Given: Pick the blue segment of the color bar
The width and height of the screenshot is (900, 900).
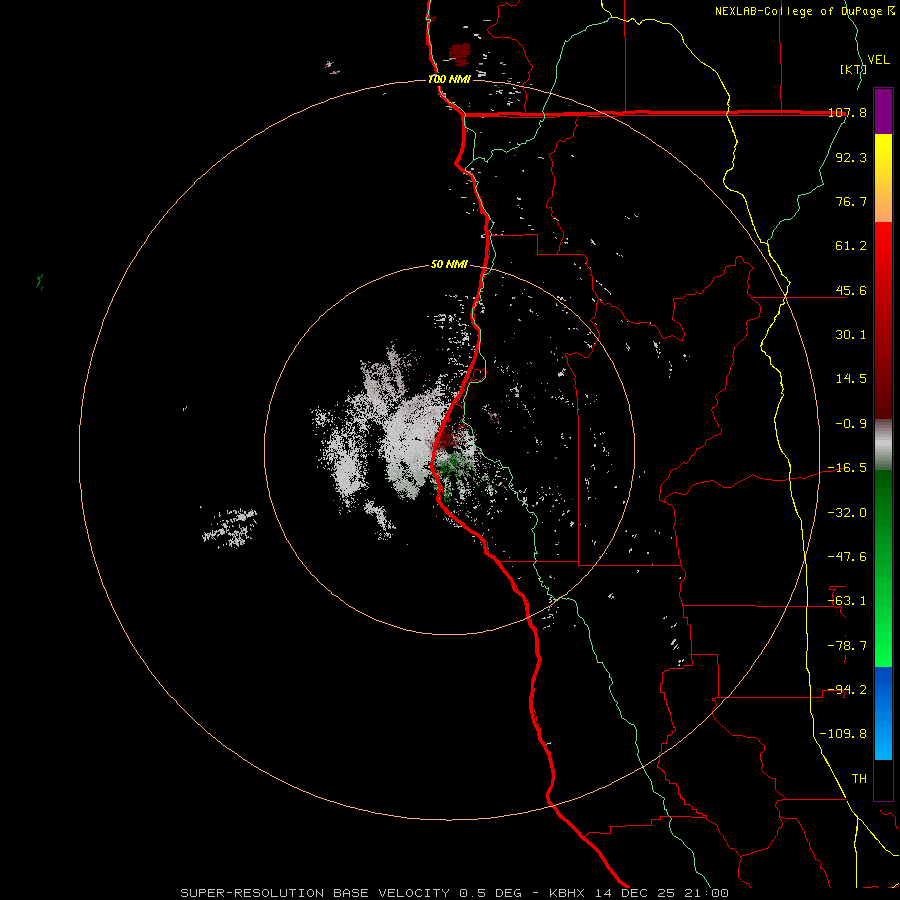Looking at the screenshot, I should (883, 713).
